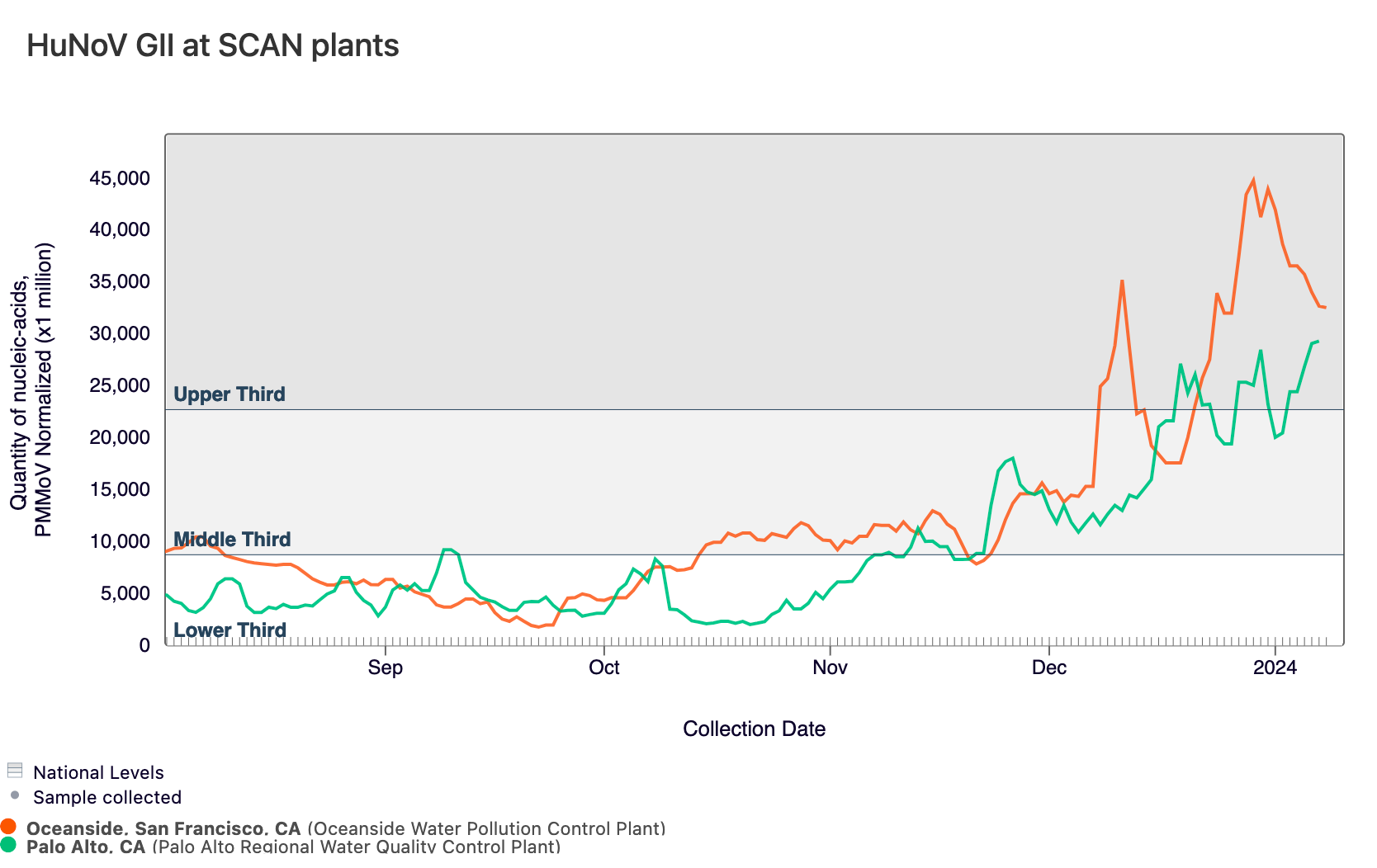Toggle the National Levels legend label

98,772
